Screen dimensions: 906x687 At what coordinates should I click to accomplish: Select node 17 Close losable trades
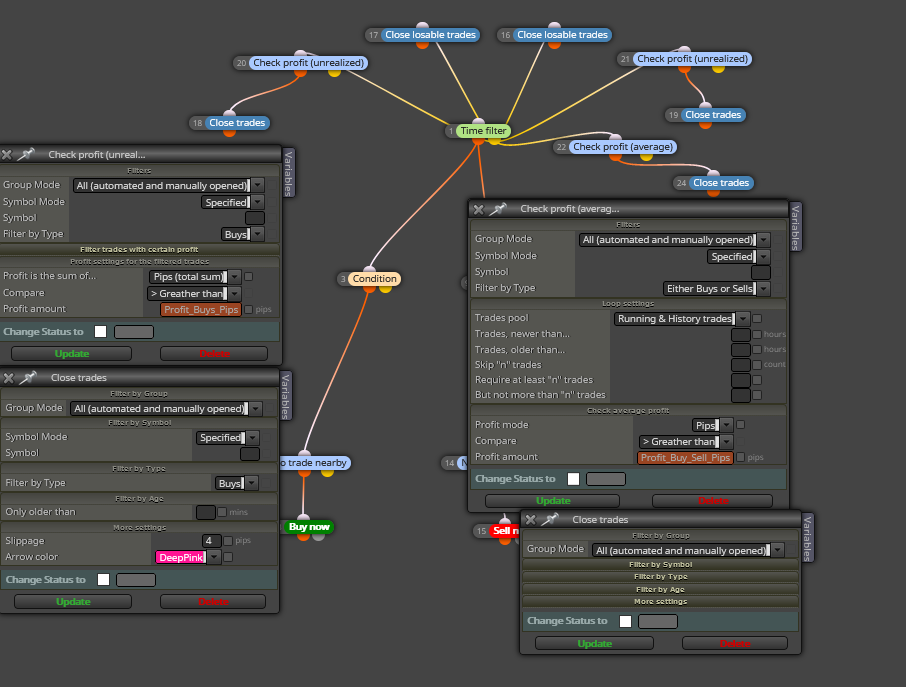[x=430, y=35]
